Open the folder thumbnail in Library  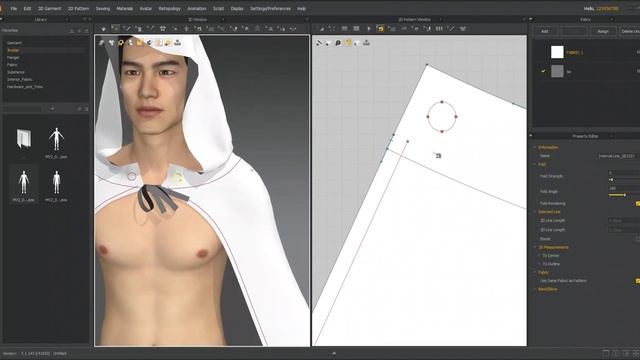click(x=24, y=139)
